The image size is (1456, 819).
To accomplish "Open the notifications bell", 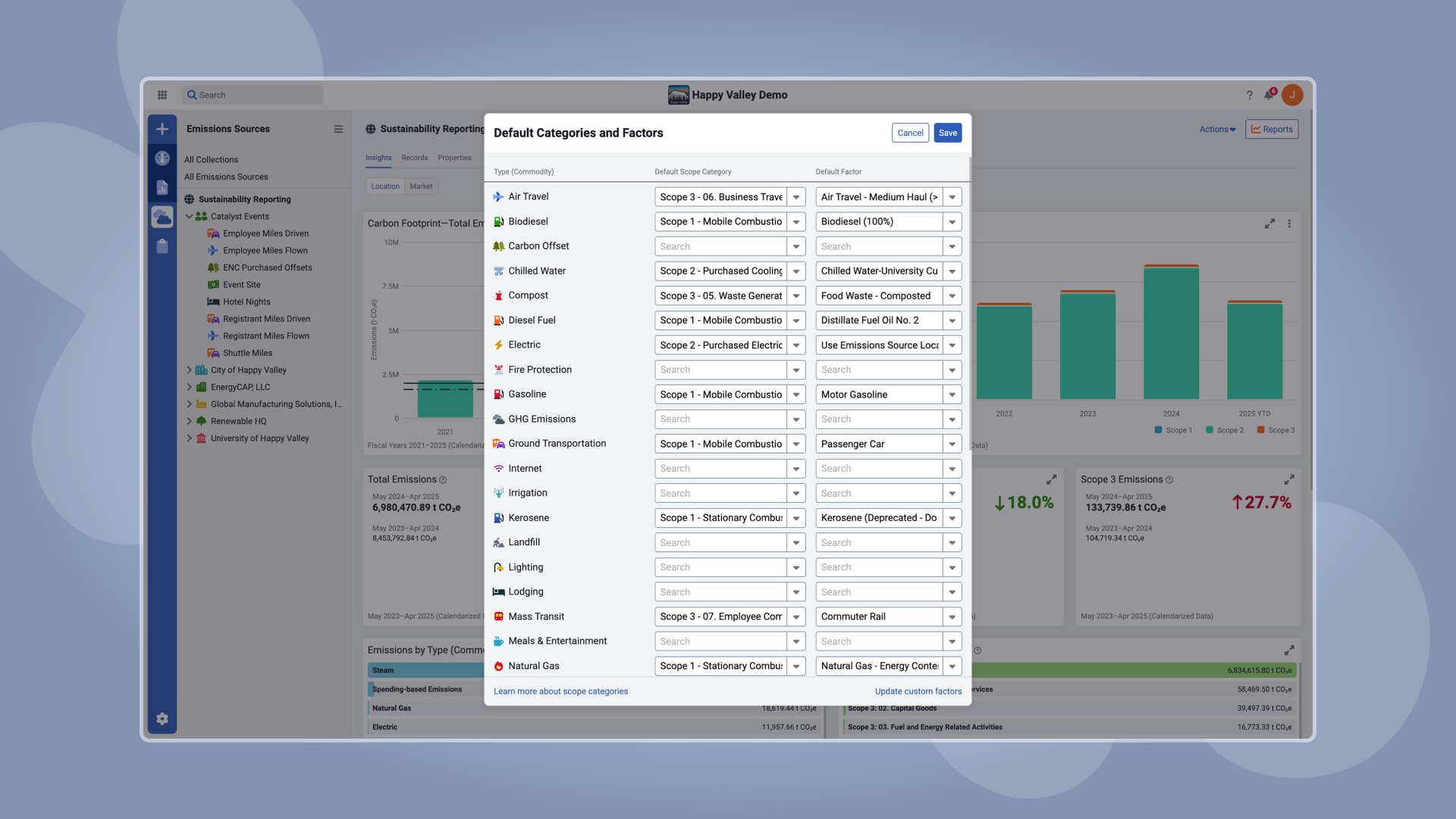I will pyautogui.click(x=1269, y=95).
